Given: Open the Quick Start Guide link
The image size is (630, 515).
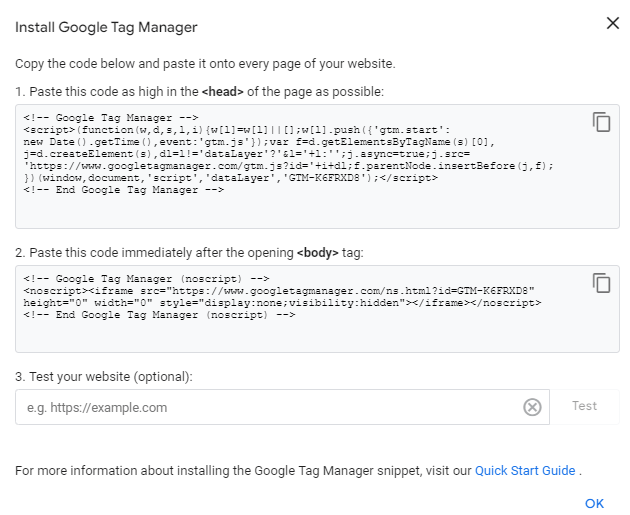Looking at the screenshot, I should (x=525, y=470).
